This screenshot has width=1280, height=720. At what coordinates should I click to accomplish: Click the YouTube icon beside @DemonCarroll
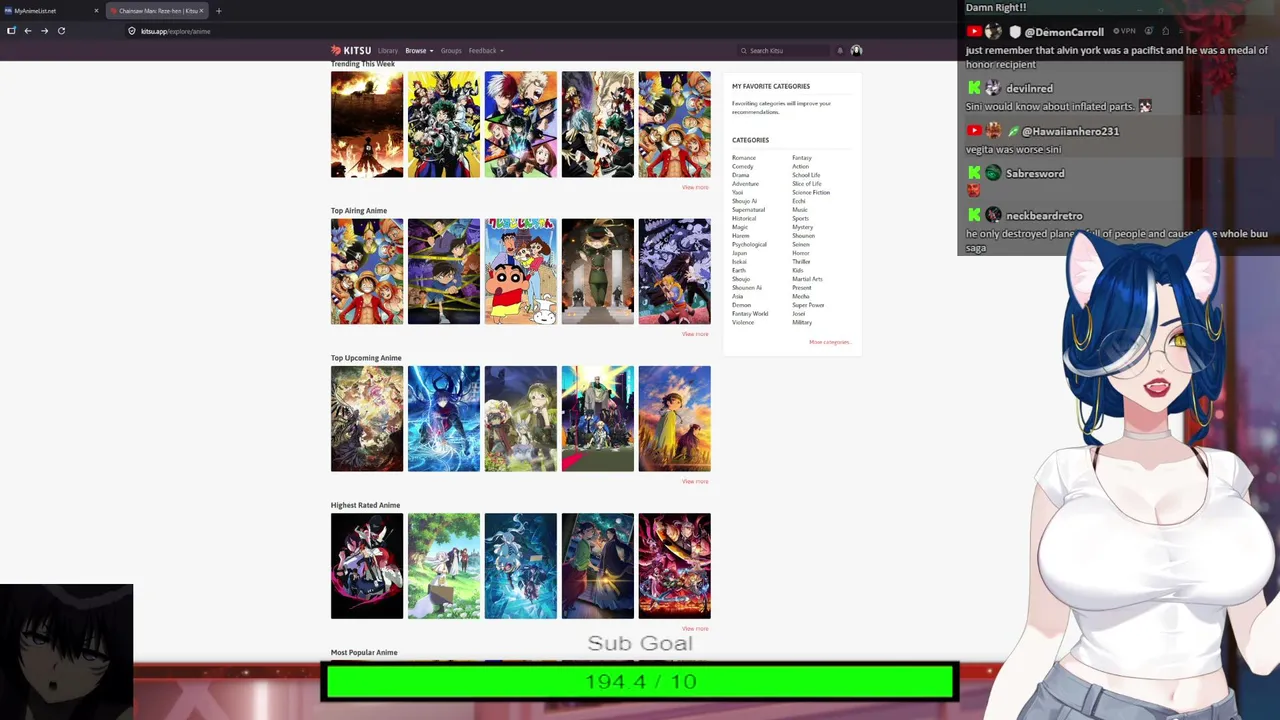[x=974, y=32]
